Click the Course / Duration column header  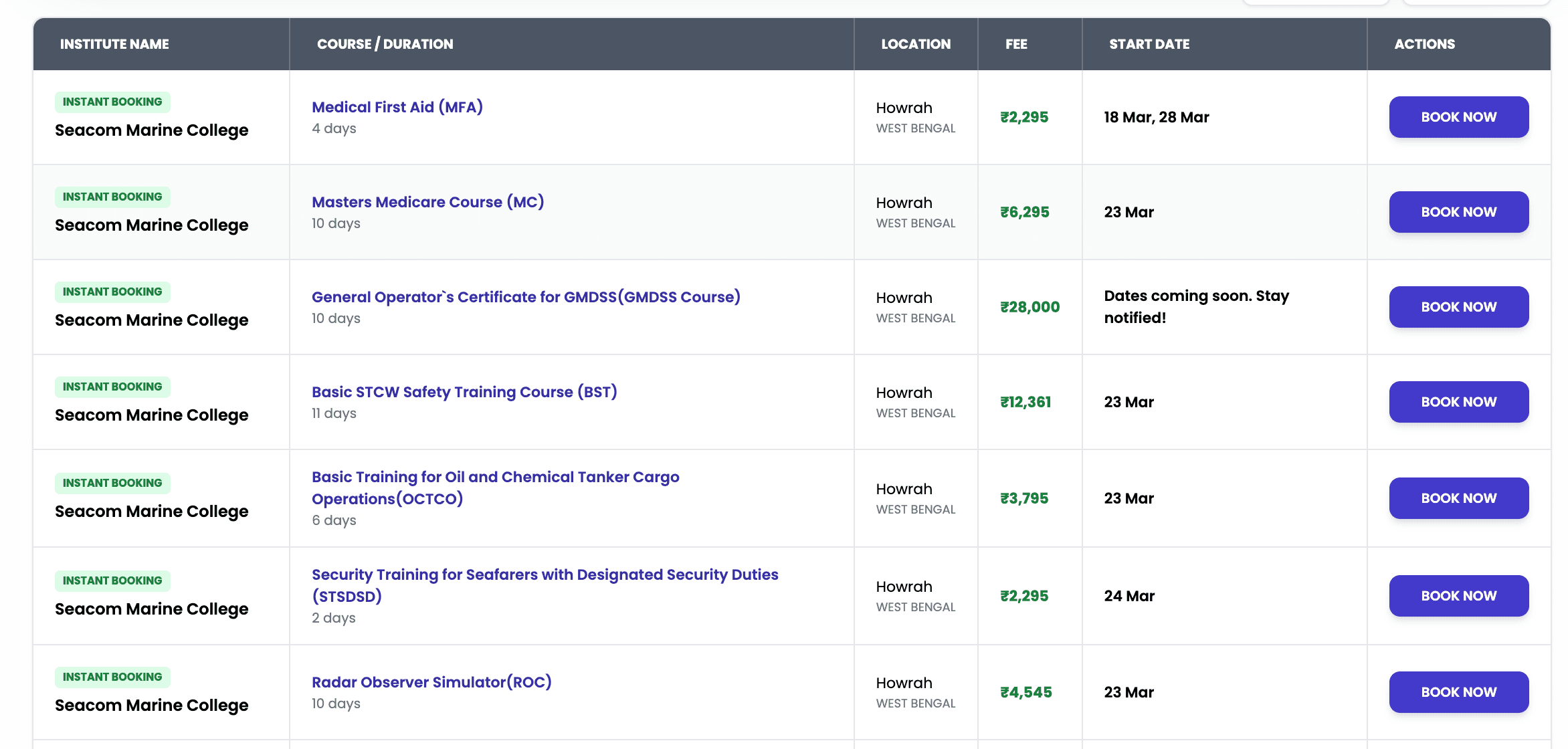[385, 44]
